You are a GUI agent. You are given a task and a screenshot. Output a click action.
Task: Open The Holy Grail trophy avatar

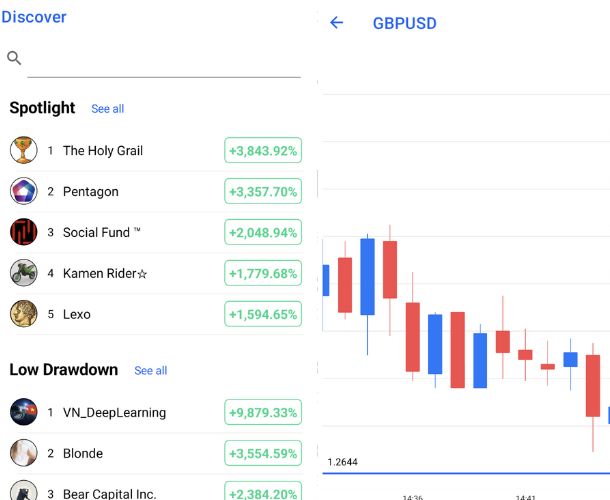pyautogui.click(x=23, y=150)
